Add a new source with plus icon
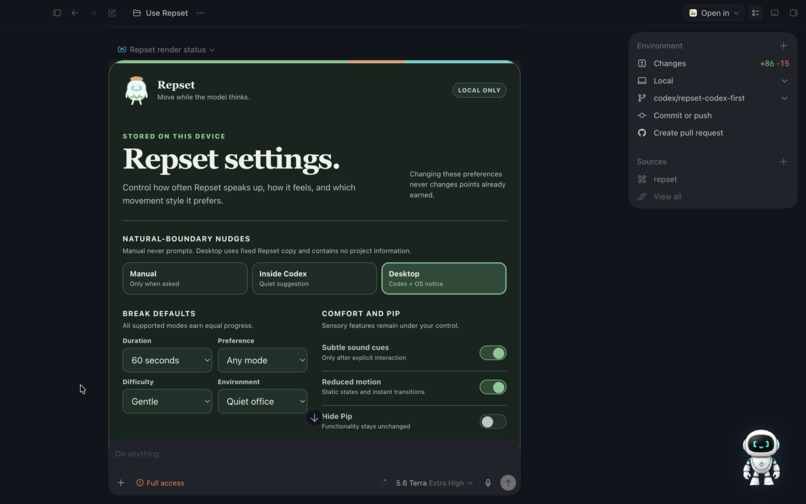The image size is (806, 504). click(x=783, y=161)
